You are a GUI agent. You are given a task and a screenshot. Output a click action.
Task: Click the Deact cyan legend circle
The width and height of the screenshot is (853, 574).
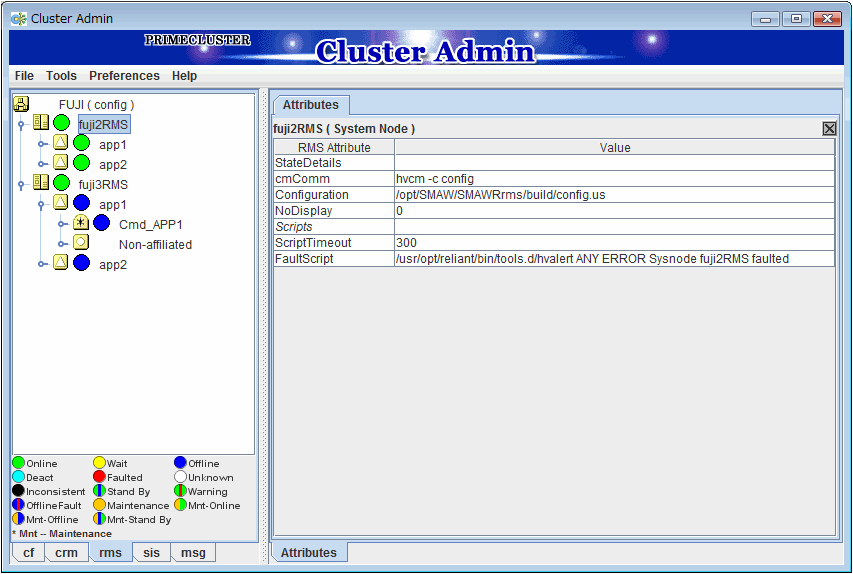[x=18, y=477]
